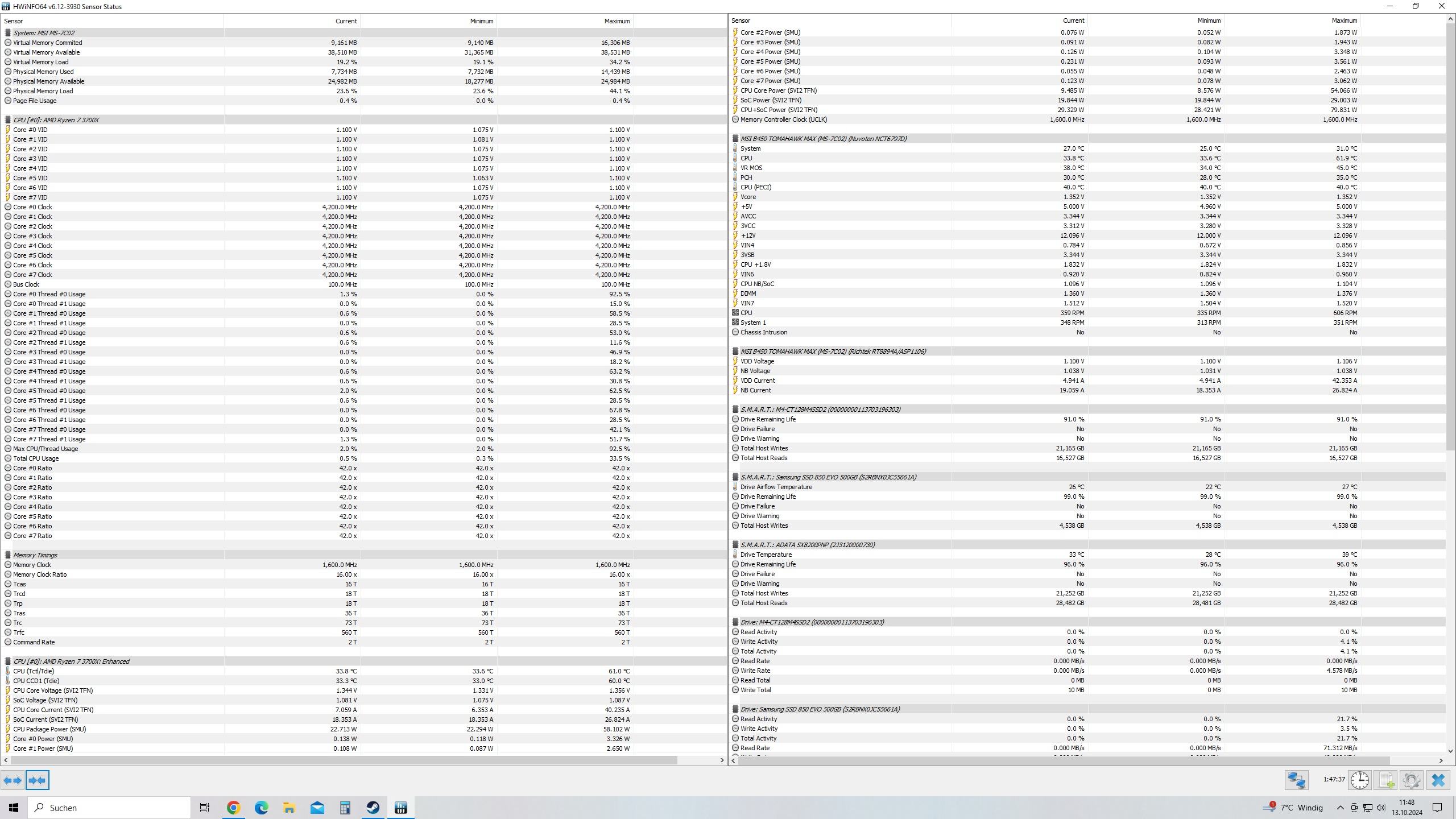This screenshot has height=819, width=1456.
Task: Select the Physical Memory Load row
Action: coord(364,91)
